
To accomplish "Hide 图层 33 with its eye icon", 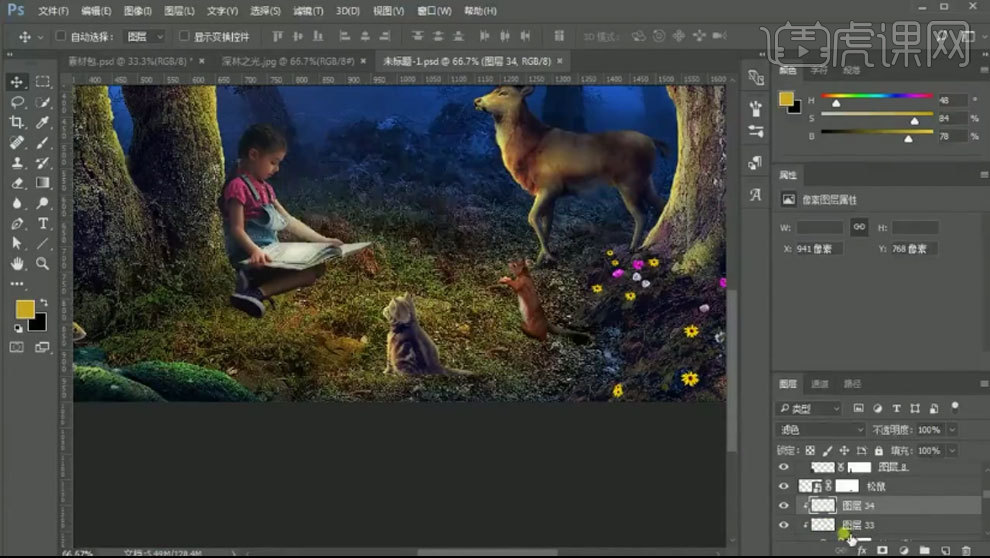I will (x=784, y=525).
